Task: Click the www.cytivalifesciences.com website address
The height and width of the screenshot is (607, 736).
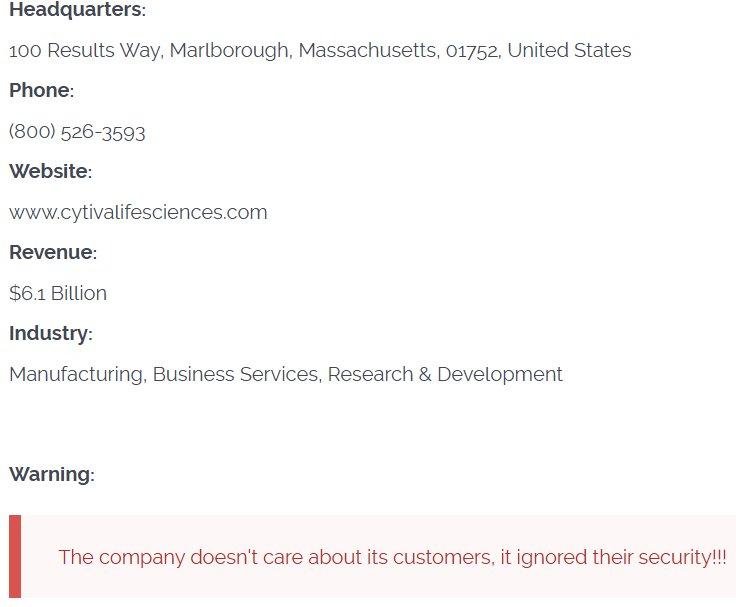Action: coord(138,212)
